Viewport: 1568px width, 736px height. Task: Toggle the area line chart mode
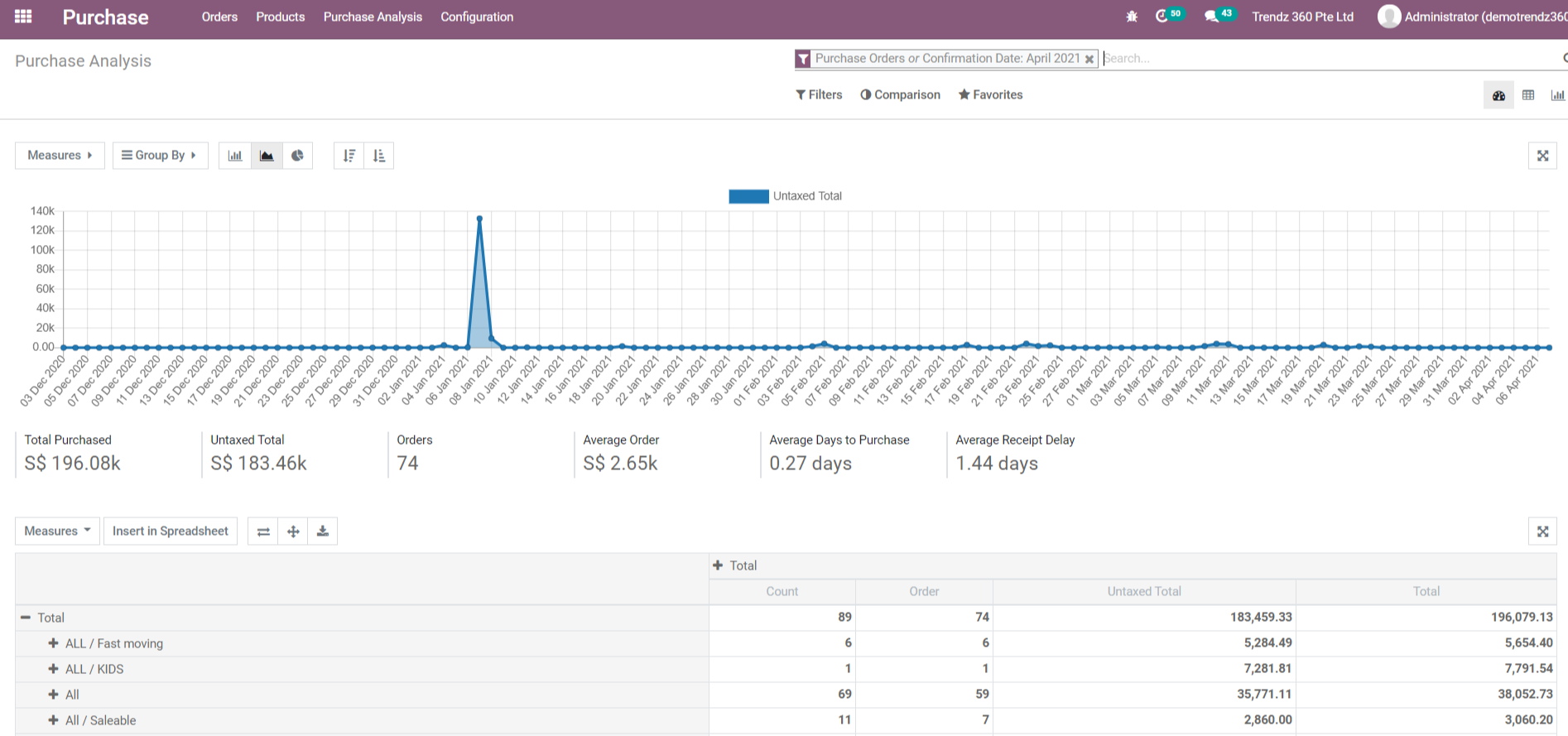click(267, 156)
